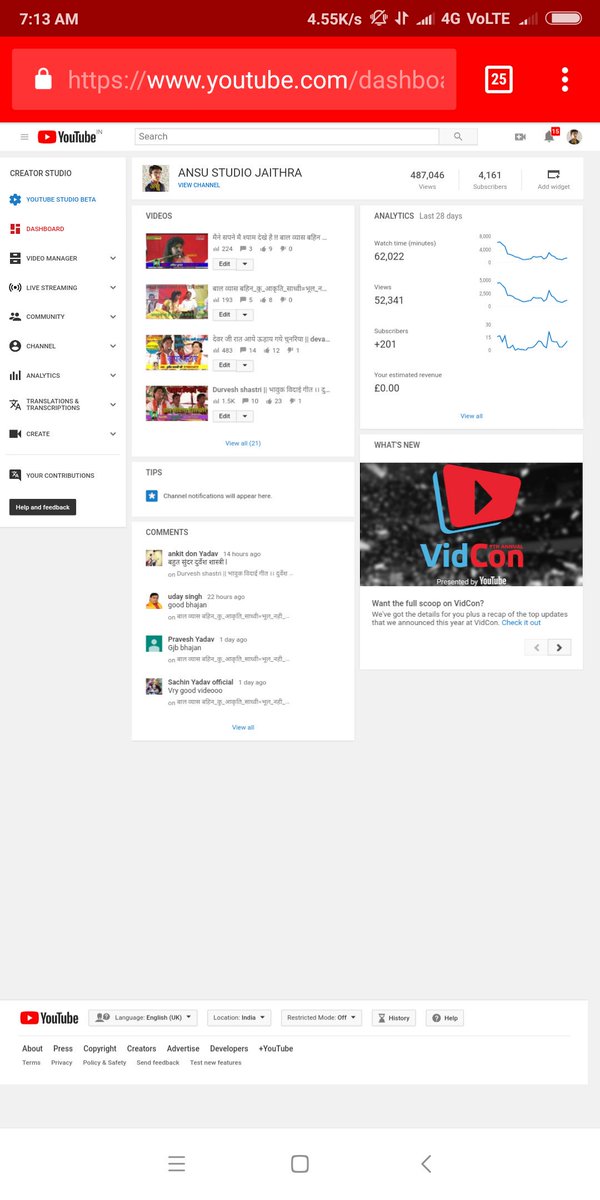
Task: Expand the Video Manager section
Action: 112,258
